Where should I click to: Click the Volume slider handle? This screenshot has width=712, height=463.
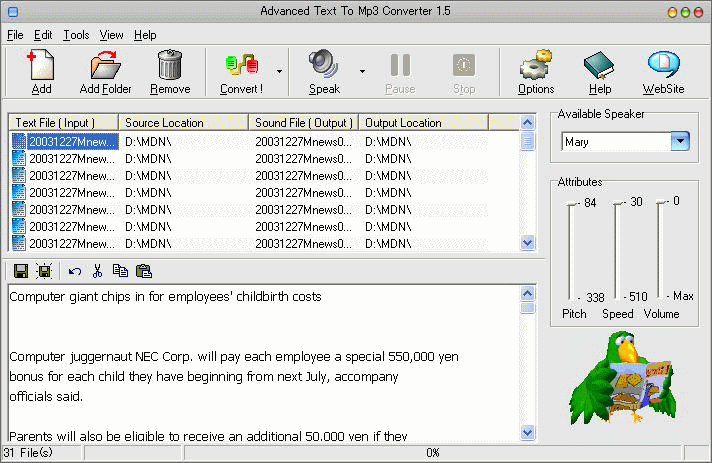tap(662, 202)
